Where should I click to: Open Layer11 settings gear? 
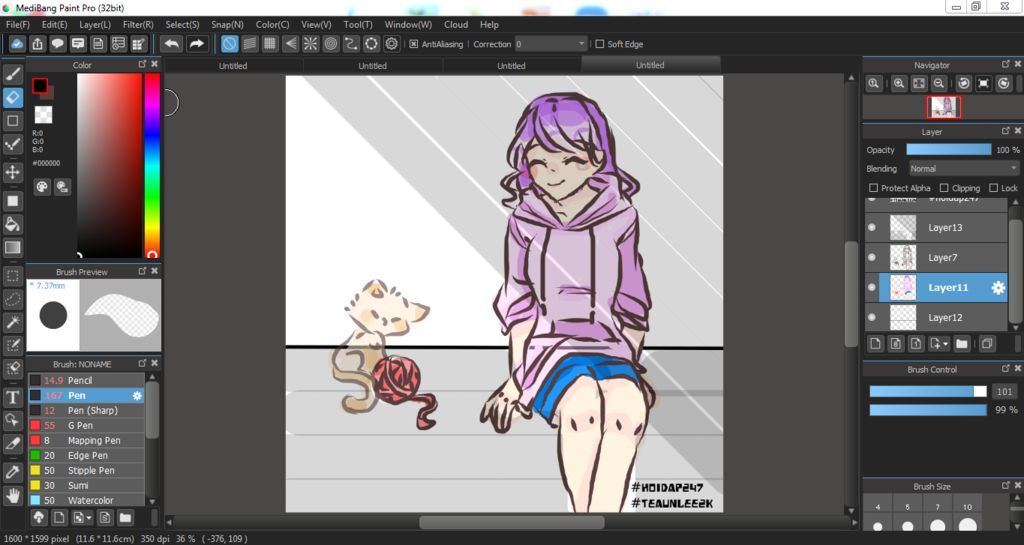(998, 288)
